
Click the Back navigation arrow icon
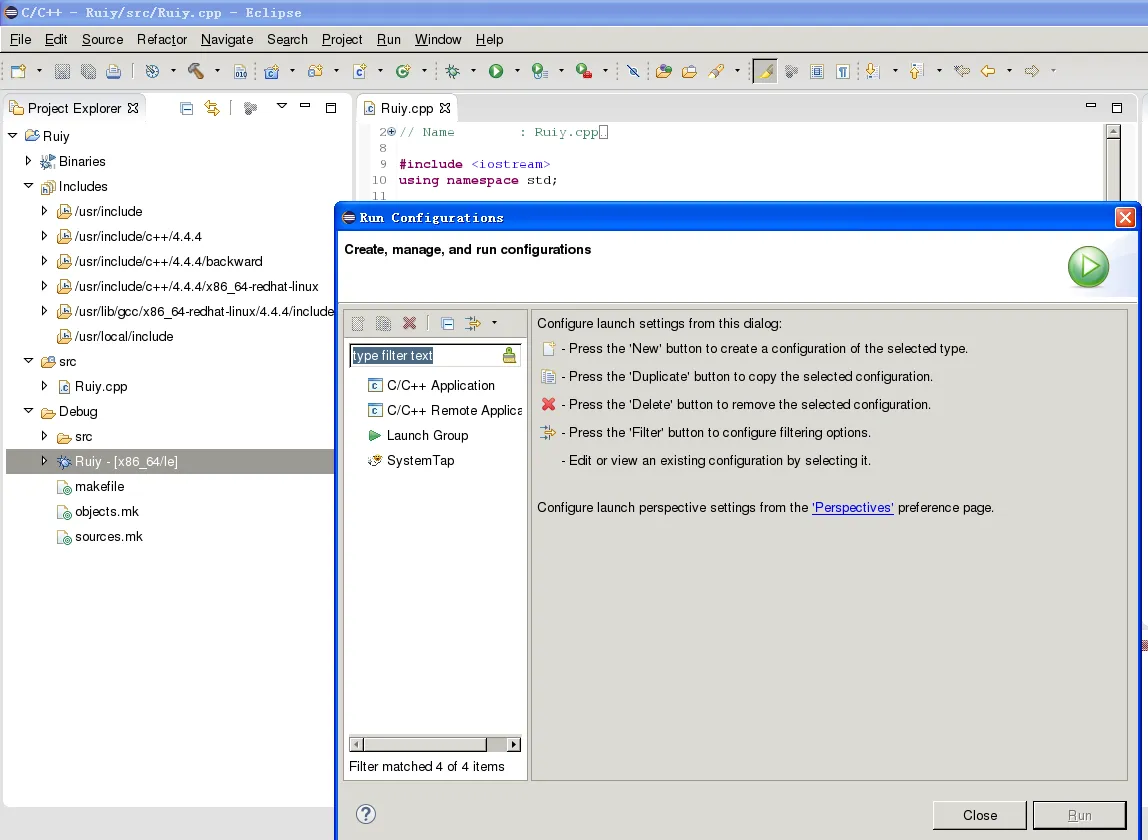988,71
